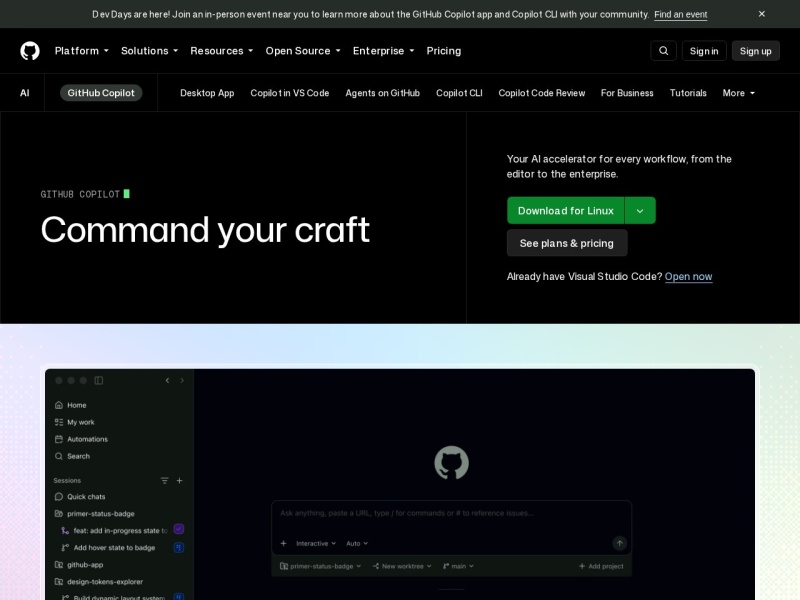The height and width of the screenshot is (600, 800).
Task: Click the large GitHub logo in app preview
Action: point(452,463)
